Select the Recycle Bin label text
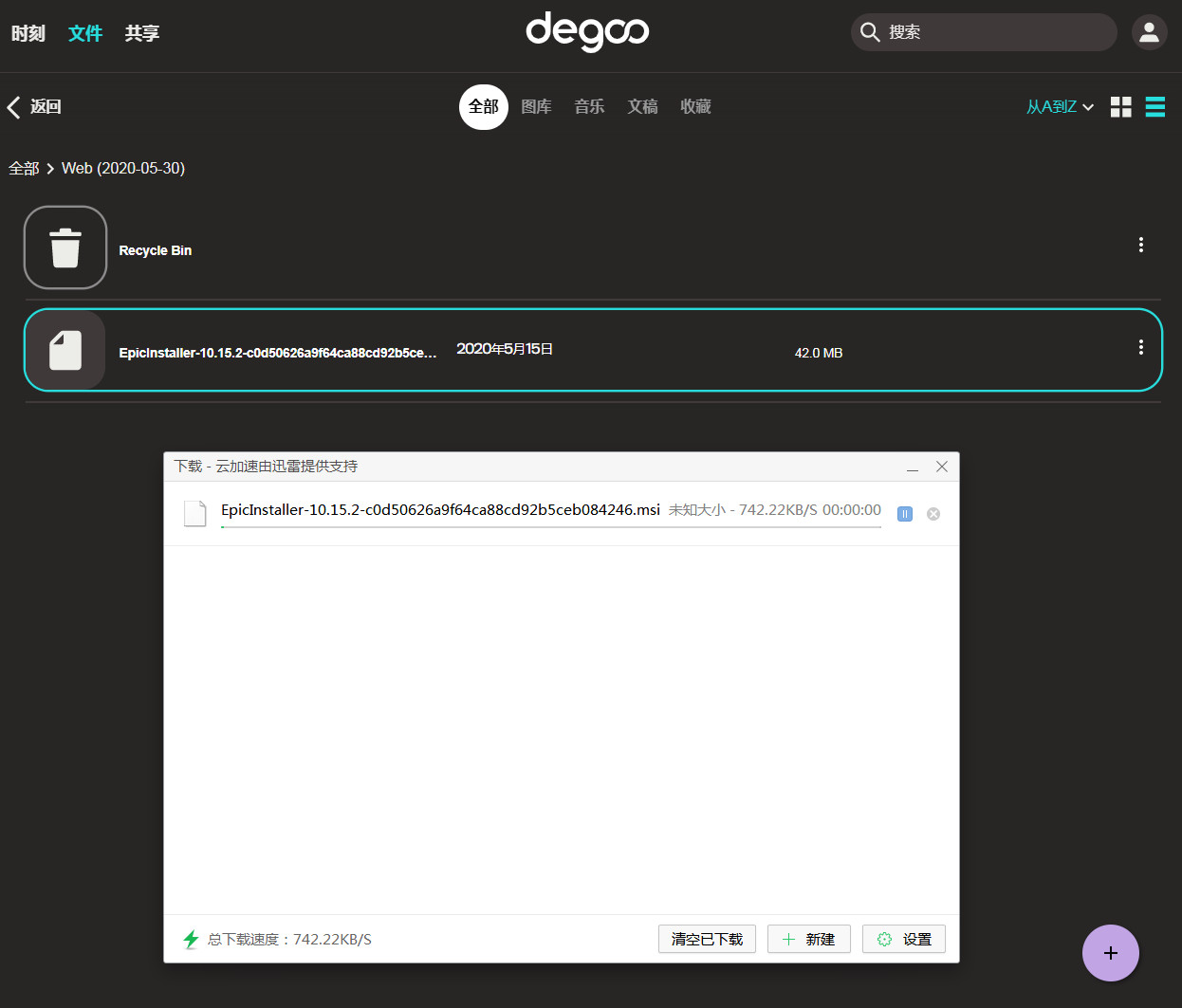This screenshot has height=1008, width=1182. (156, 250)
